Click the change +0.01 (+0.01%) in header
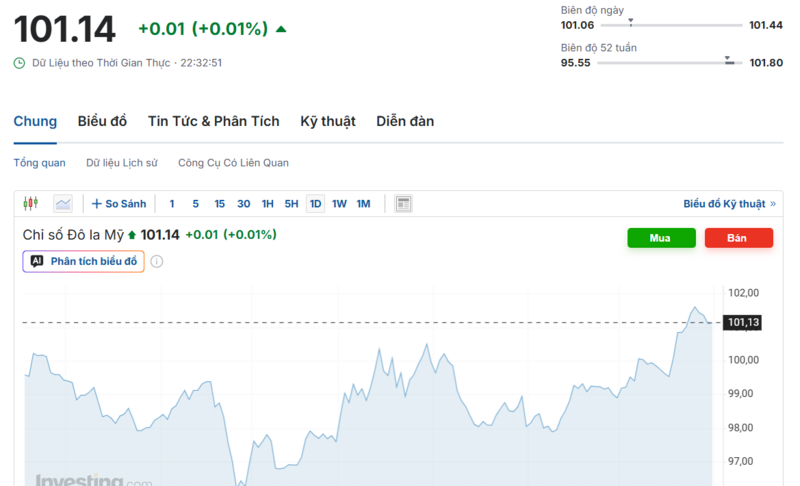 203,29
